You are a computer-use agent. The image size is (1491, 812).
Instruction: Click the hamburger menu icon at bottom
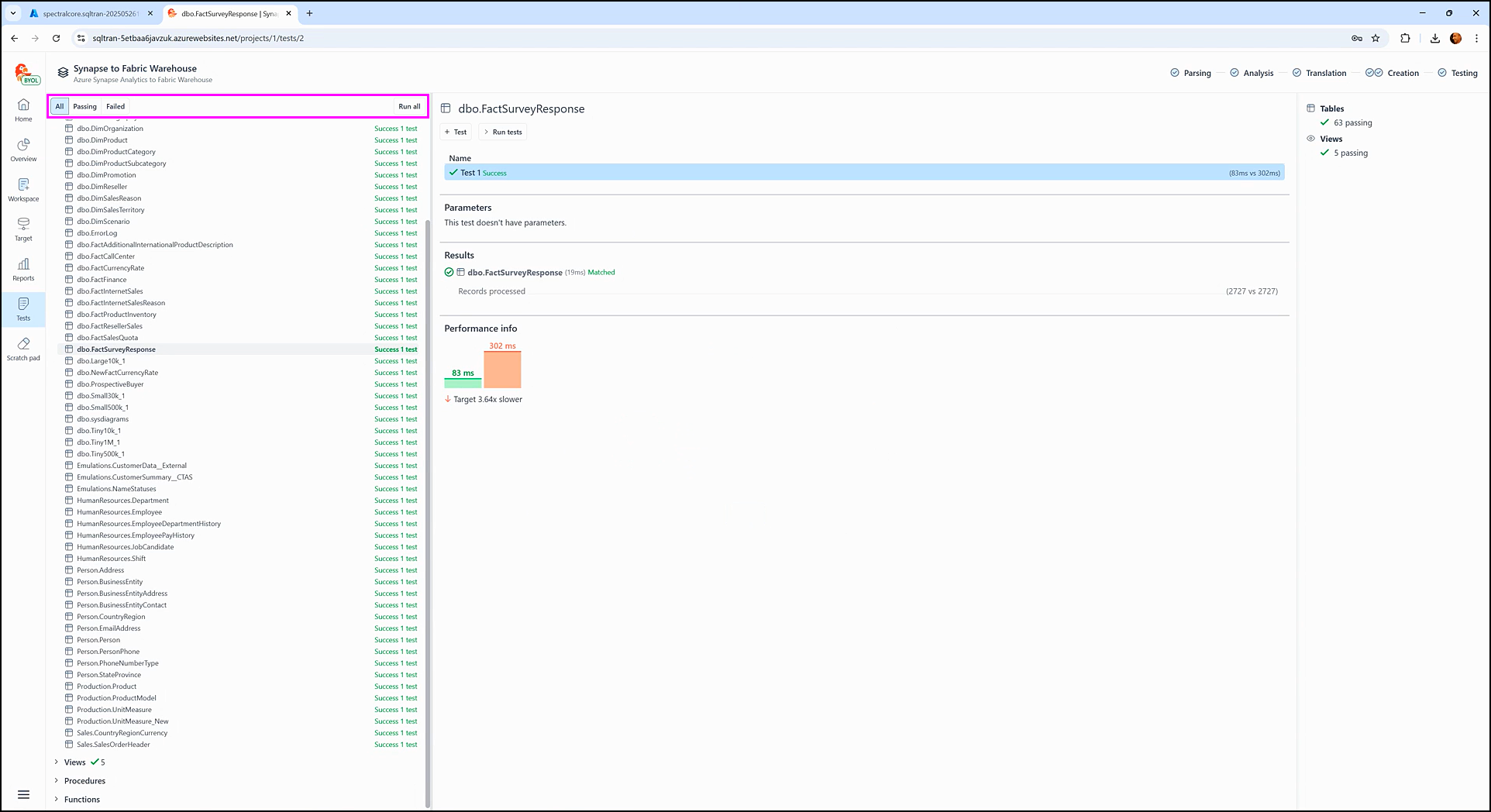[x=23, y=794]
